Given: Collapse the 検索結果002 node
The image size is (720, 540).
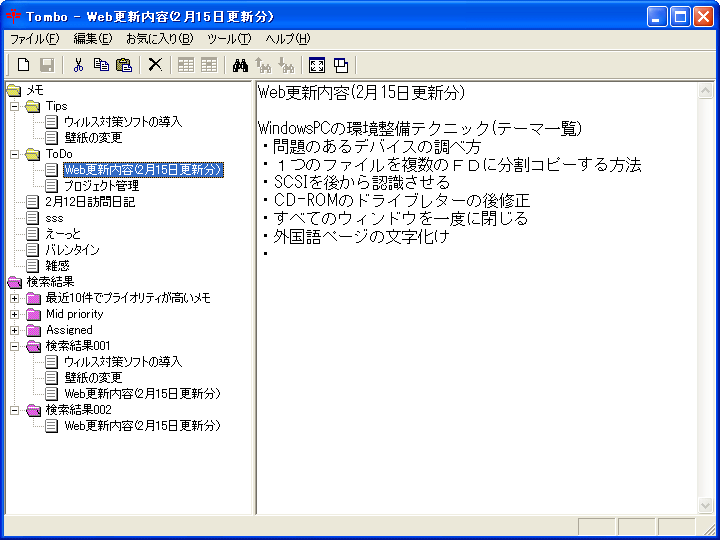Looking at the screenshot, I should pos(15,410).
